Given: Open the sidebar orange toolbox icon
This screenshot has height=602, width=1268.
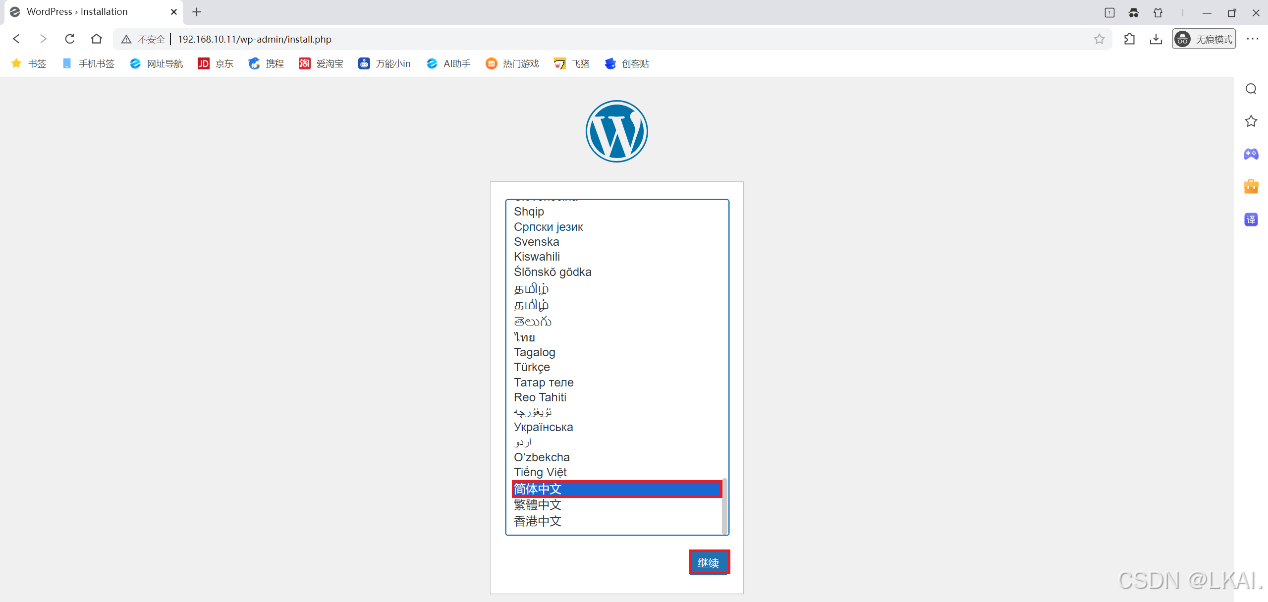Looking at the screenshot, I should coord(1251,186).
